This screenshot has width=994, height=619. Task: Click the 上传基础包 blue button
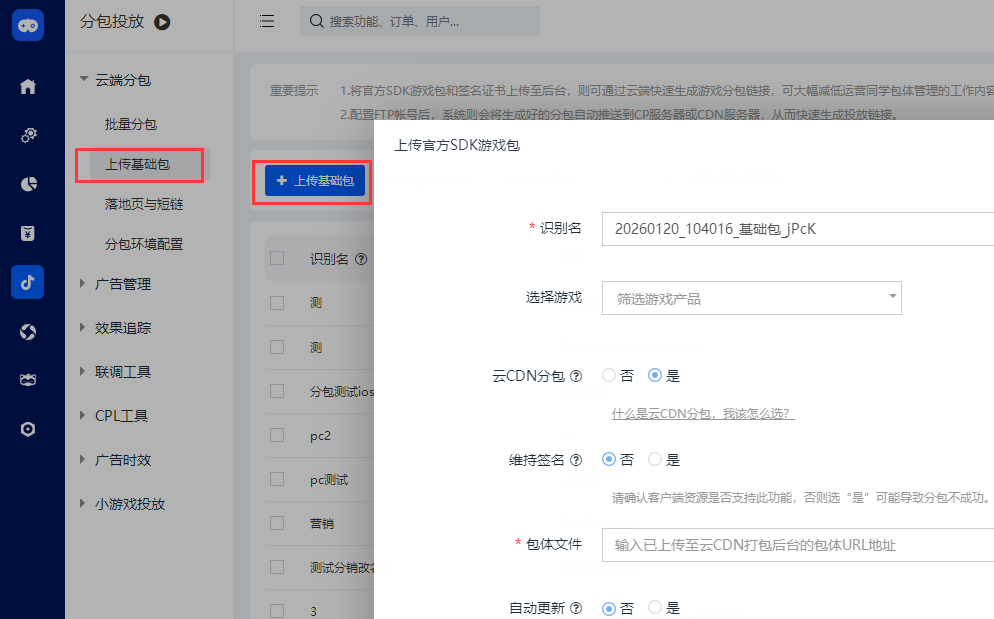pyautogui.click(x=315, y=181)
